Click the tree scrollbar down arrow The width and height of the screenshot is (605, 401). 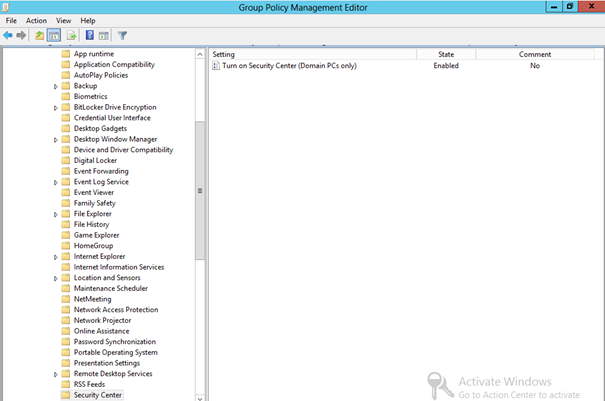tap(200, 398)
